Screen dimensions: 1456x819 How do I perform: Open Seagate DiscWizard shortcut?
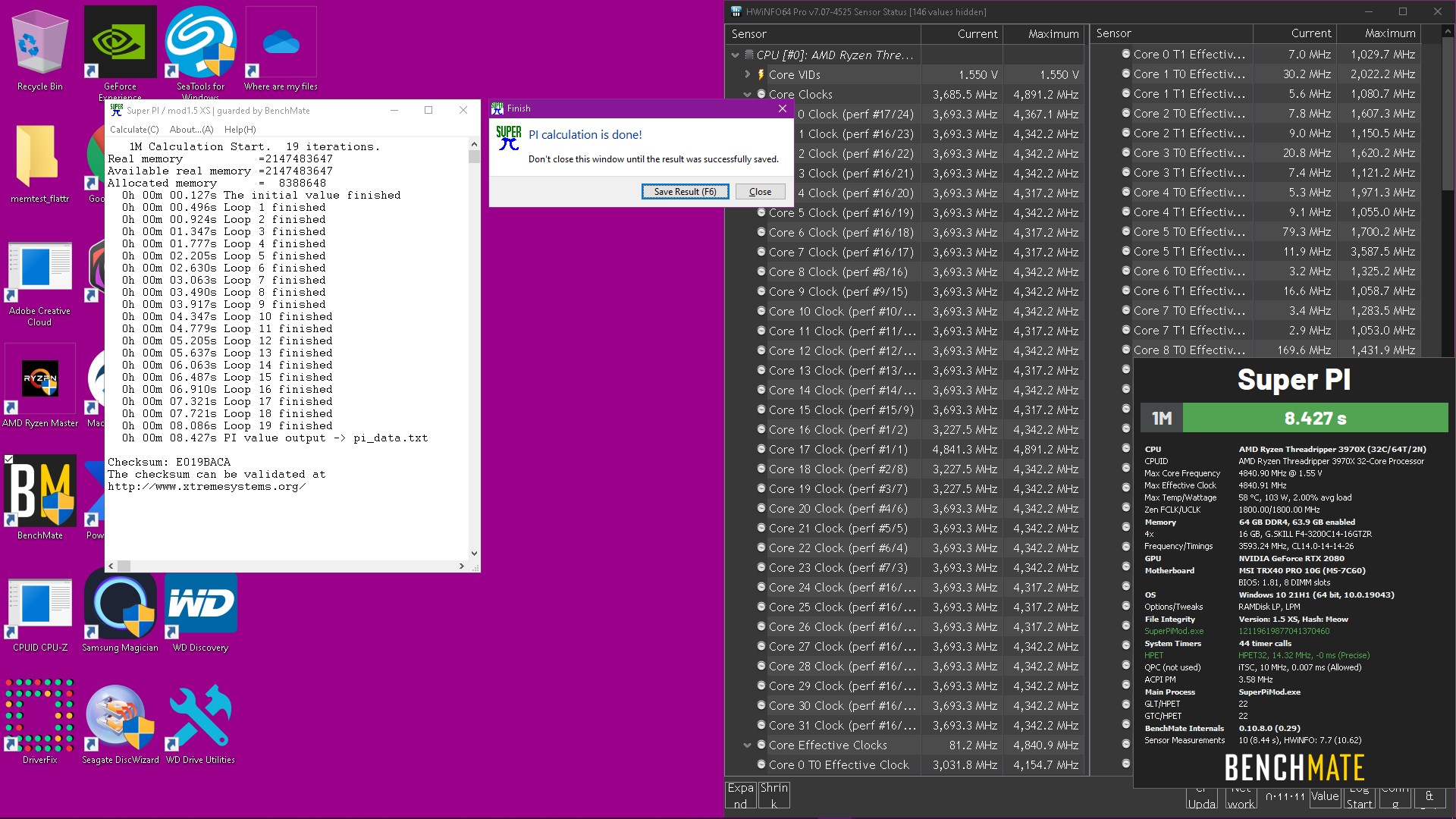120,722
